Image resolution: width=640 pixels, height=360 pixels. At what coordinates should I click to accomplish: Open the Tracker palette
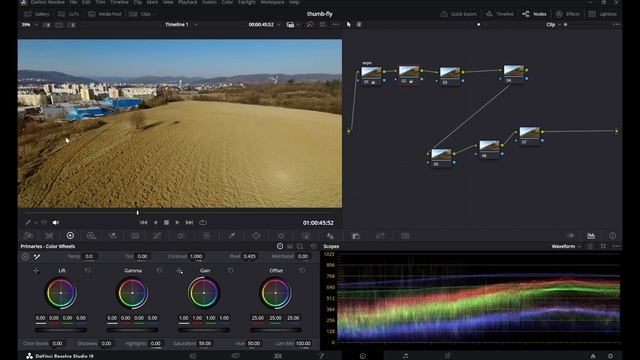click(281, 236)
